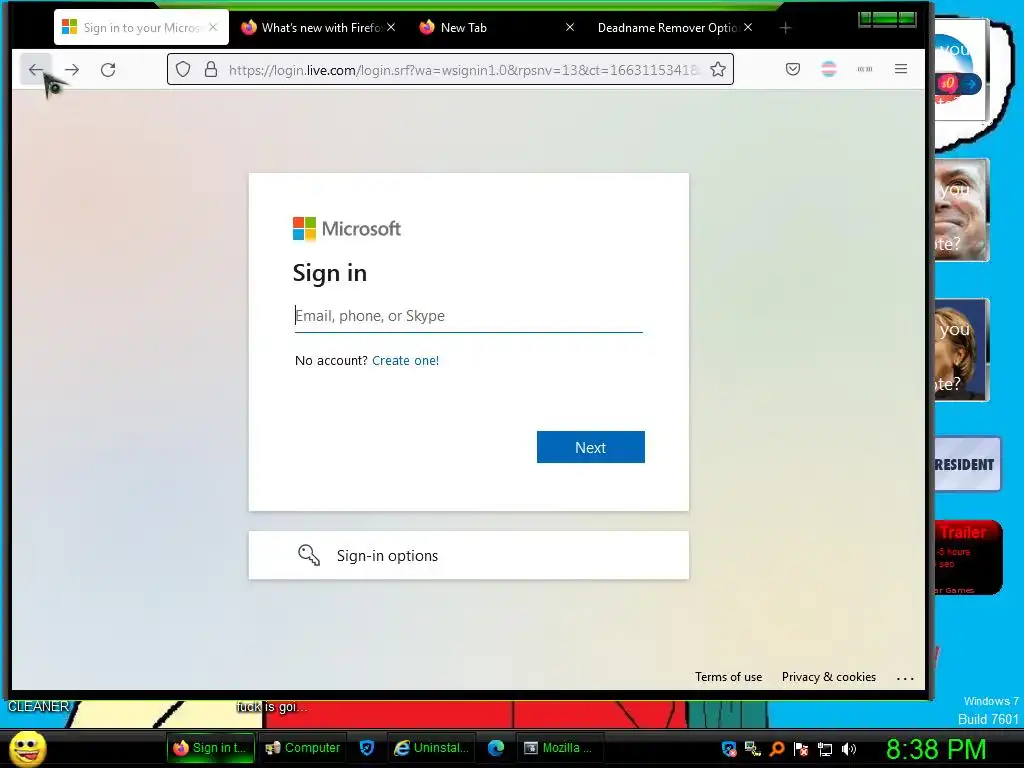Close the New Tab tab
This screenshot has height=768, width=1024.
point(569,27)
